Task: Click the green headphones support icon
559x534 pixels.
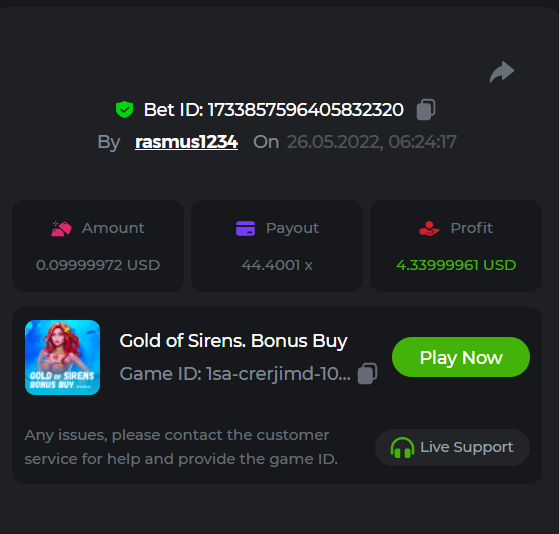Action: pos(402,447)
